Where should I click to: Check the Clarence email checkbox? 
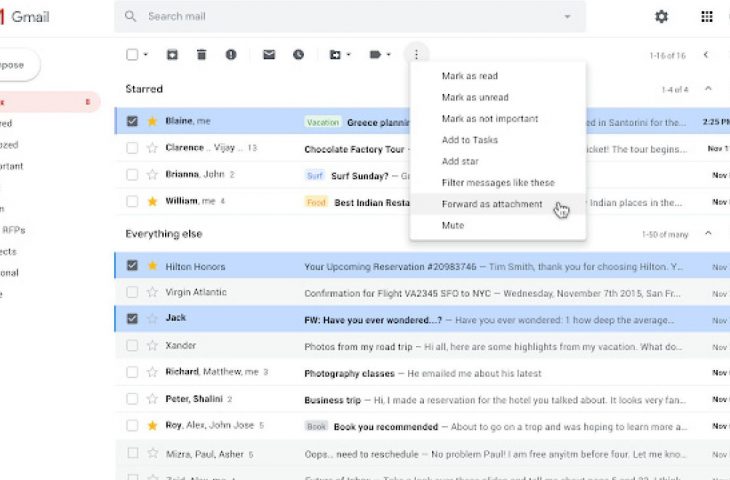132,148
